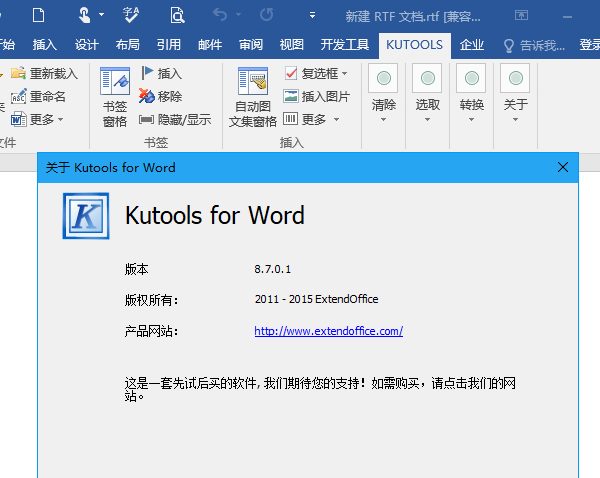Switch to the Enterprise (企业) tab
The width and height of the screenshot is (600, 478).
pos(472,45)
